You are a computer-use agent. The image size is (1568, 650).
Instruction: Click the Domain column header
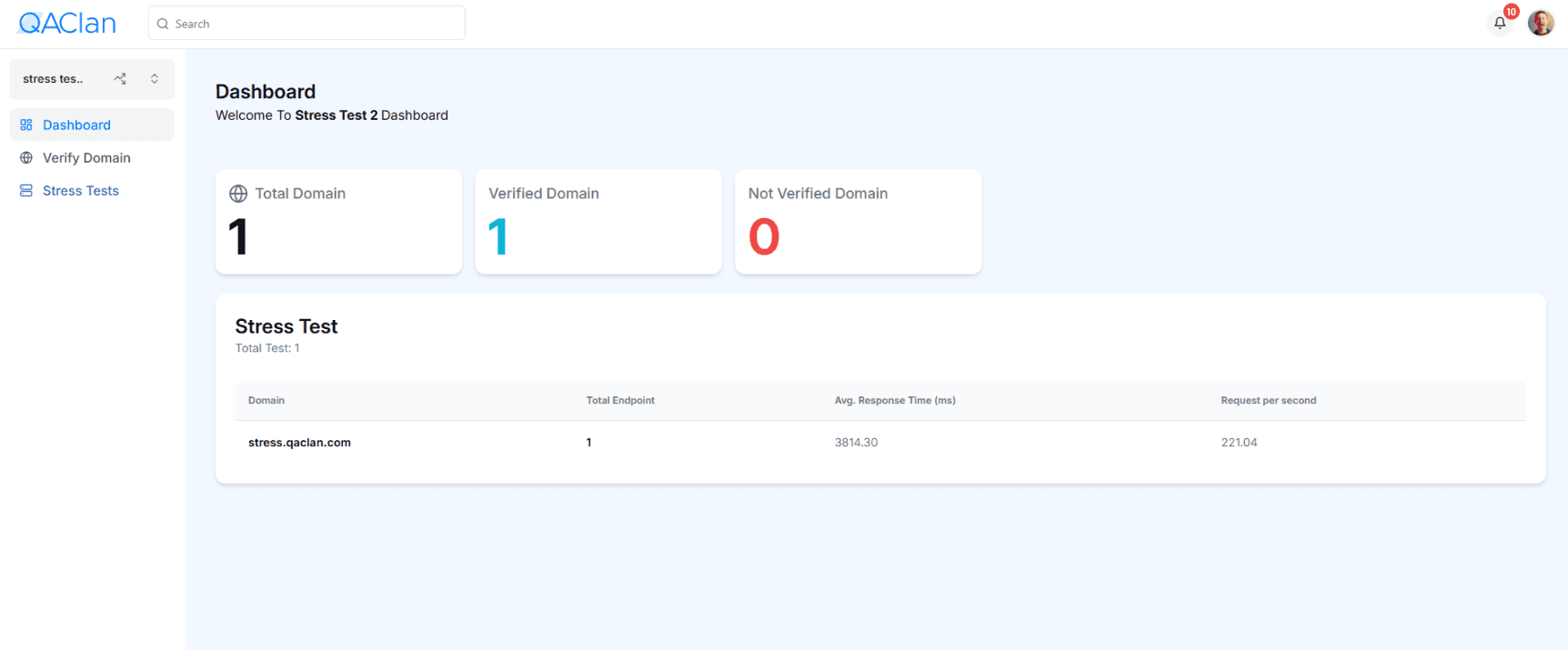[x=266, y=400]
